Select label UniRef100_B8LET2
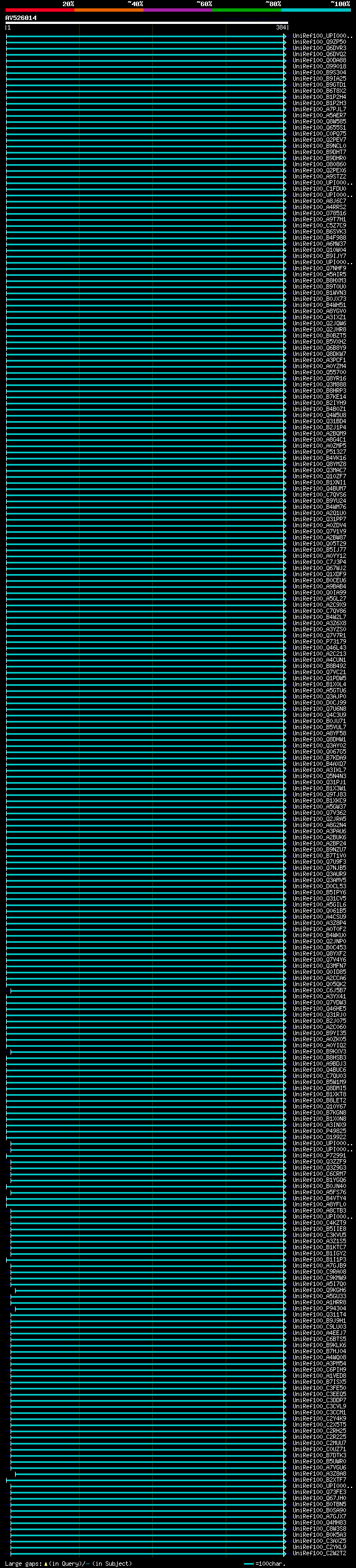 (x=319, y=1102)
